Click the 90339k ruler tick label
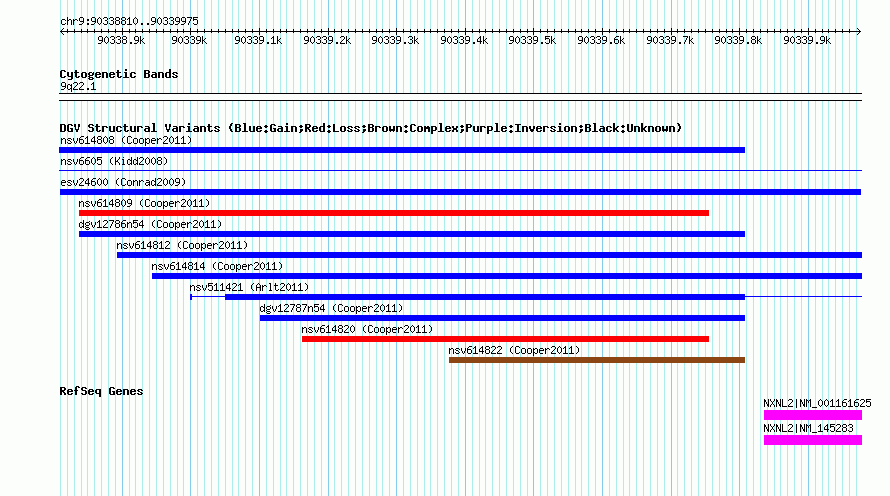 [x=189, y=40]
